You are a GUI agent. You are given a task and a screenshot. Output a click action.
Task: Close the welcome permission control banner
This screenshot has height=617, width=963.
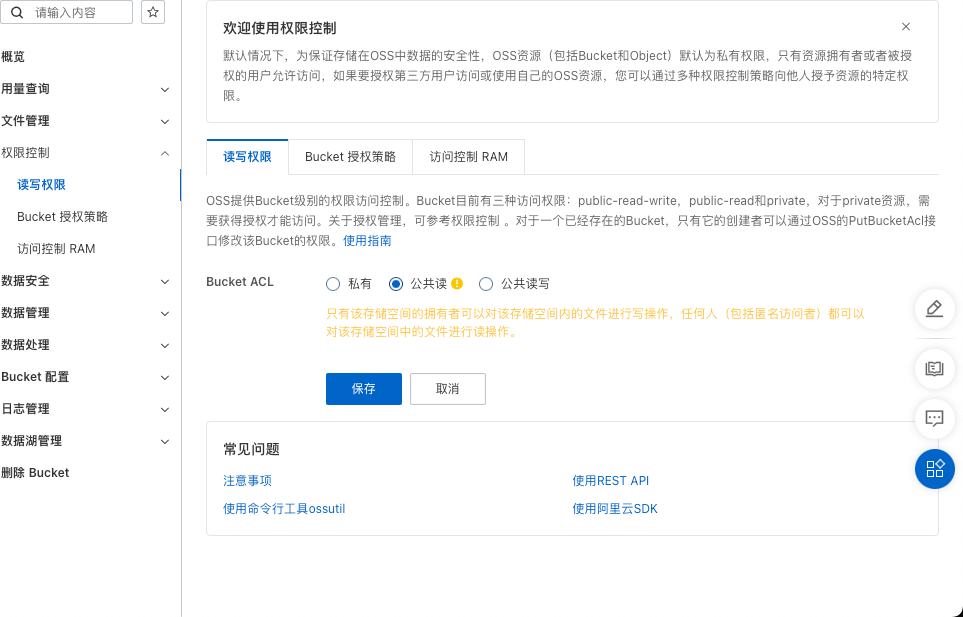click(x=906, y=26)
